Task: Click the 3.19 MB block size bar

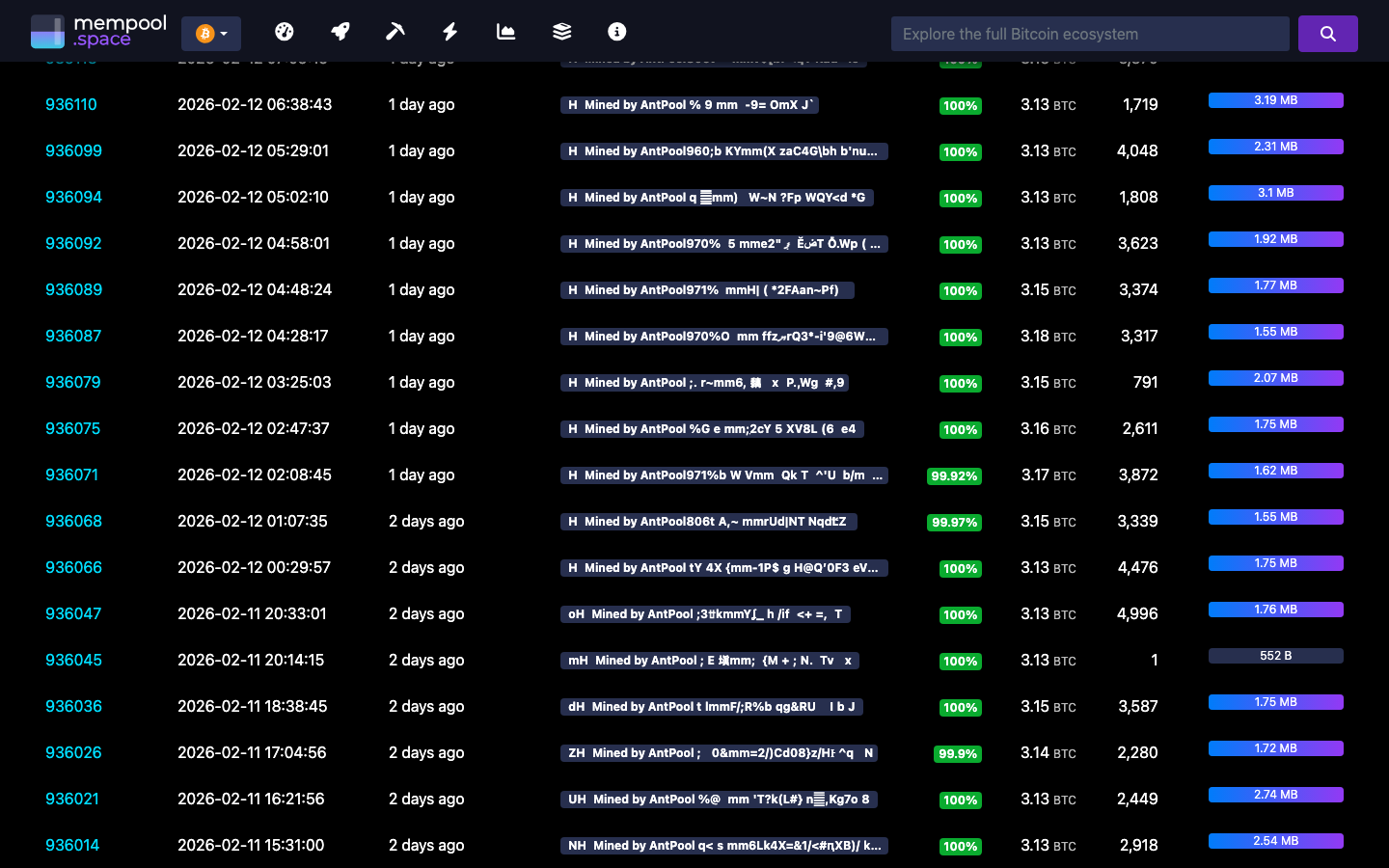Action: point(1276,99)
